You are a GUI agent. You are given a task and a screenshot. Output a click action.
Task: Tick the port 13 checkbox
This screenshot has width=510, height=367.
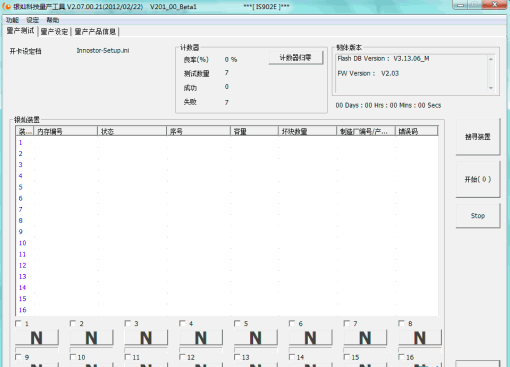point(237,357)
